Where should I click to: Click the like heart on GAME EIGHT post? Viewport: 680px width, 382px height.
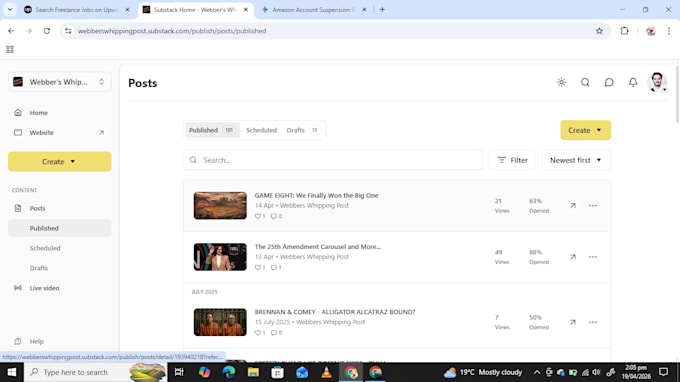point(258,216)
